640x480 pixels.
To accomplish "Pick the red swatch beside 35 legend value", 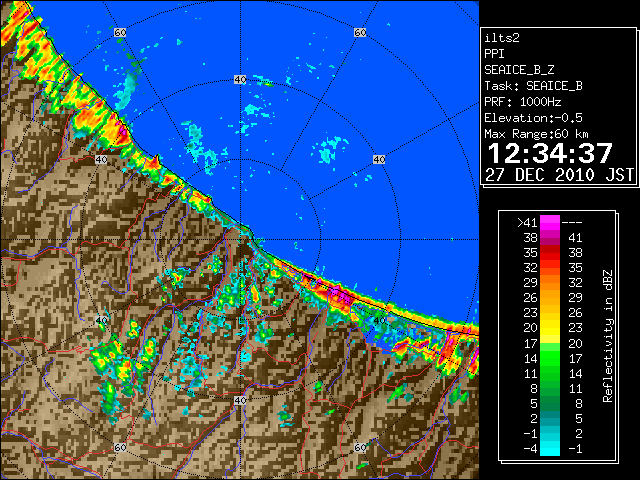I will point(550,253).
